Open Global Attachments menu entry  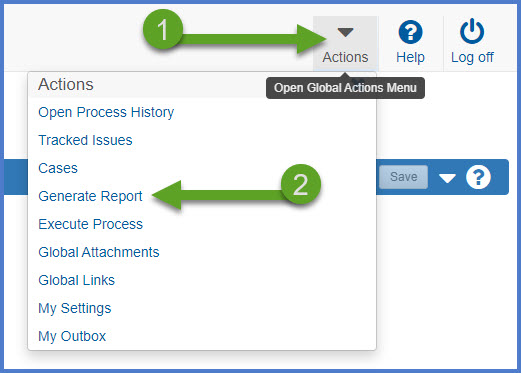point(99,252)
